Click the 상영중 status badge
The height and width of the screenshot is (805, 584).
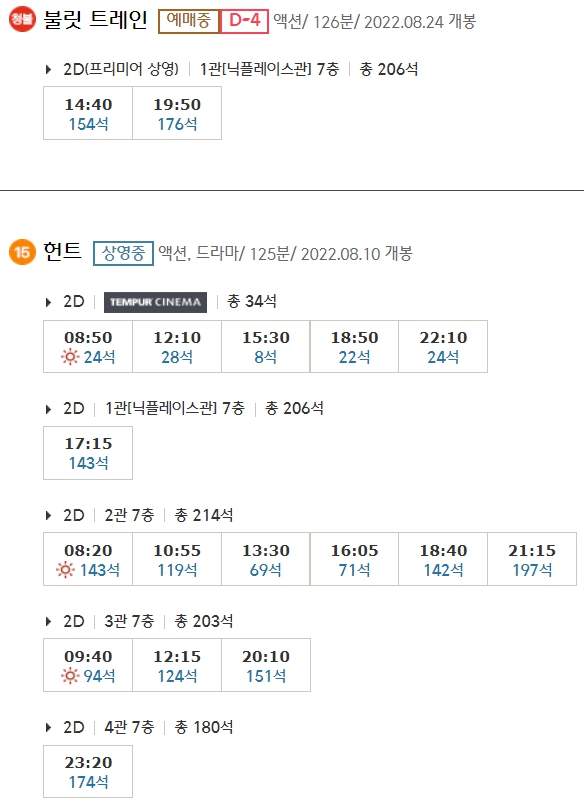click(123, 254)
